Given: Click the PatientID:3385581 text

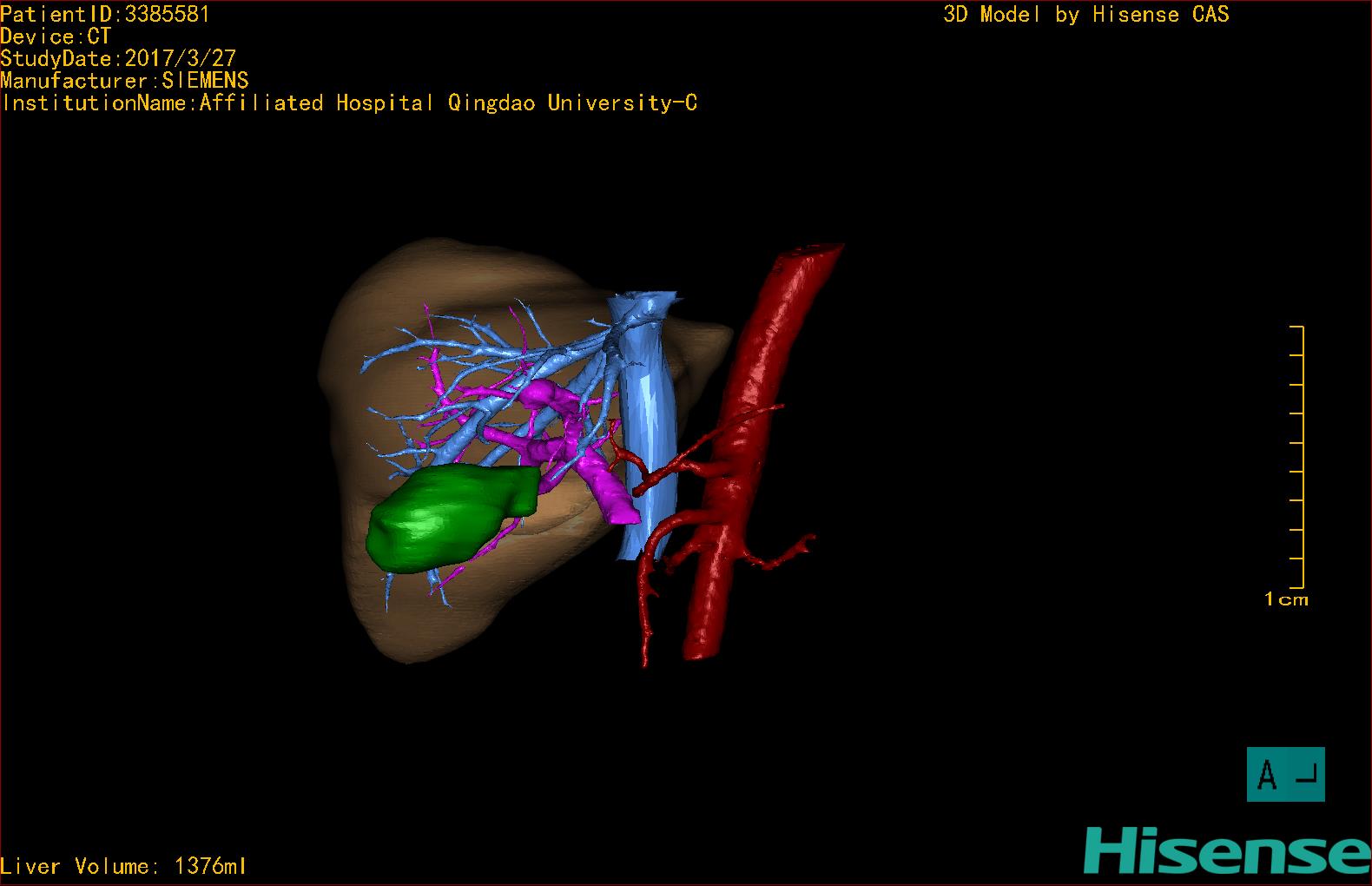Looking at the screenshot, I should [x=105, y=14].
